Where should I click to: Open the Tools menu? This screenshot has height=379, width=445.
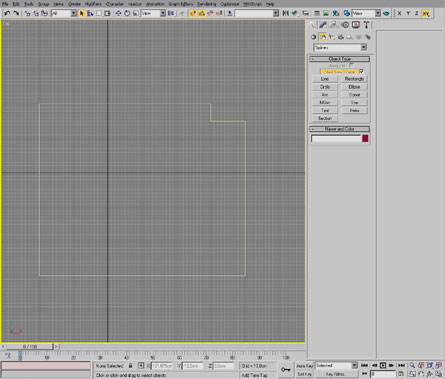pos(29,4)
